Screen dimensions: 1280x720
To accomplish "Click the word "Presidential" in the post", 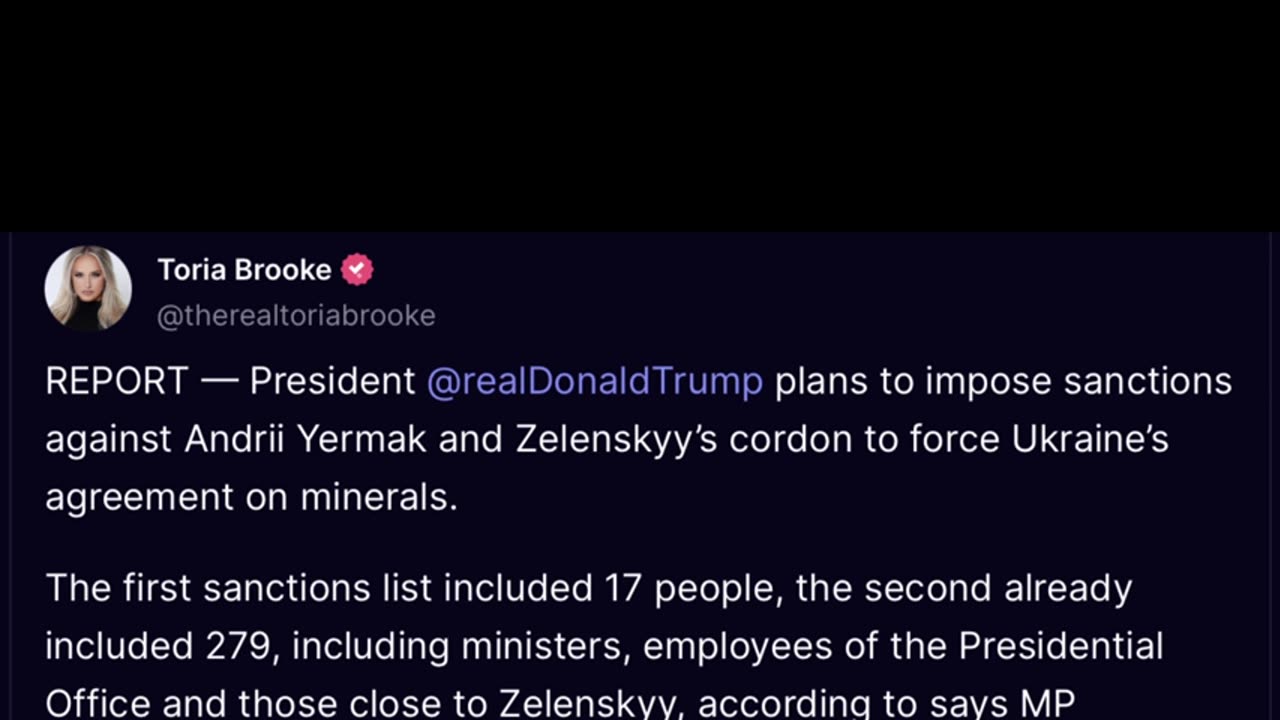I will point(1060,646).
